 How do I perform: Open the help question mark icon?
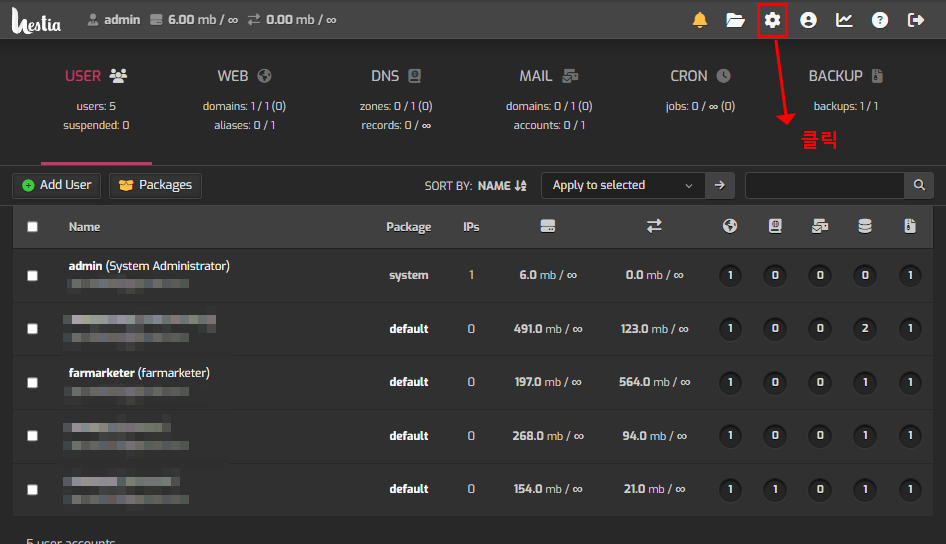pos(880,20)
